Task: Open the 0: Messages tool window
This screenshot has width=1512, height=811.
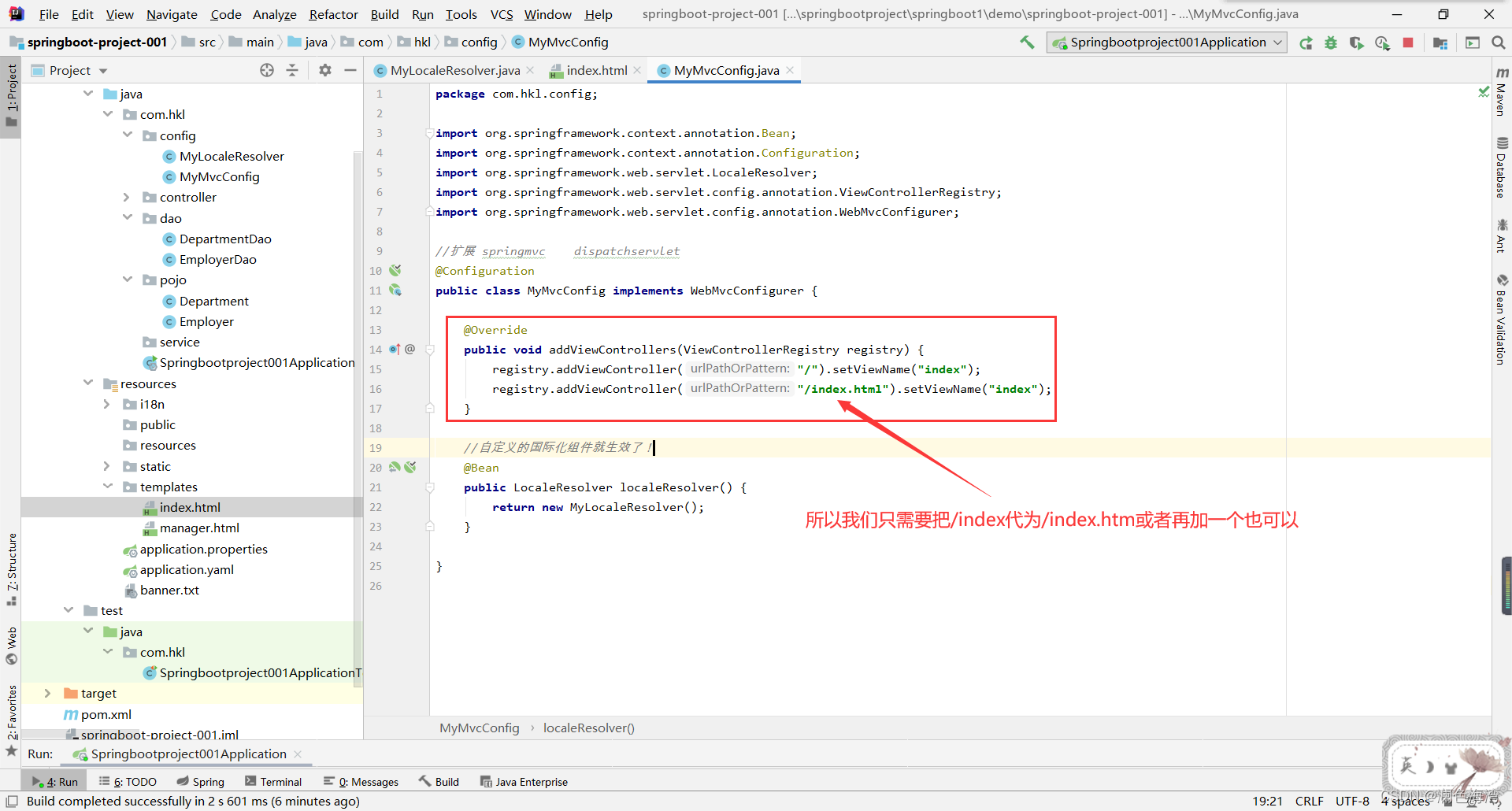Action: [x=361, y=782]
